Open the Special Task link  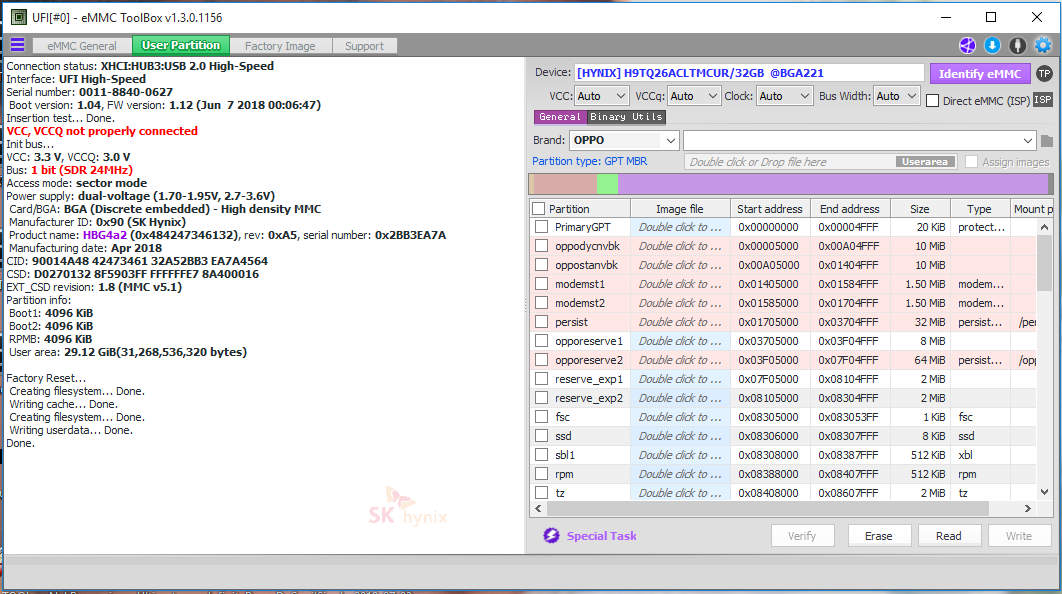click(x=601, y=536)
